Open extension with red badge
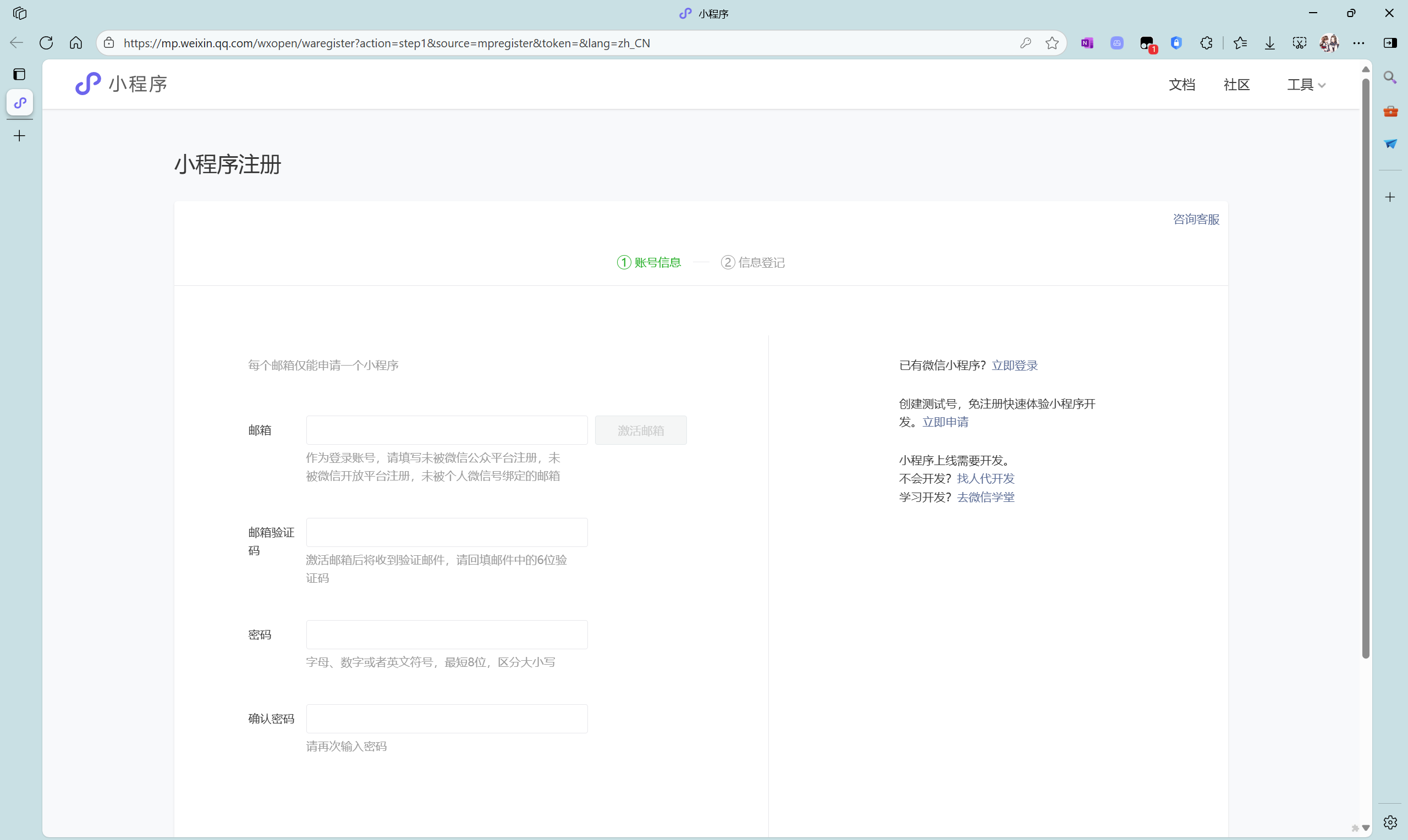 click(1147, 44)
